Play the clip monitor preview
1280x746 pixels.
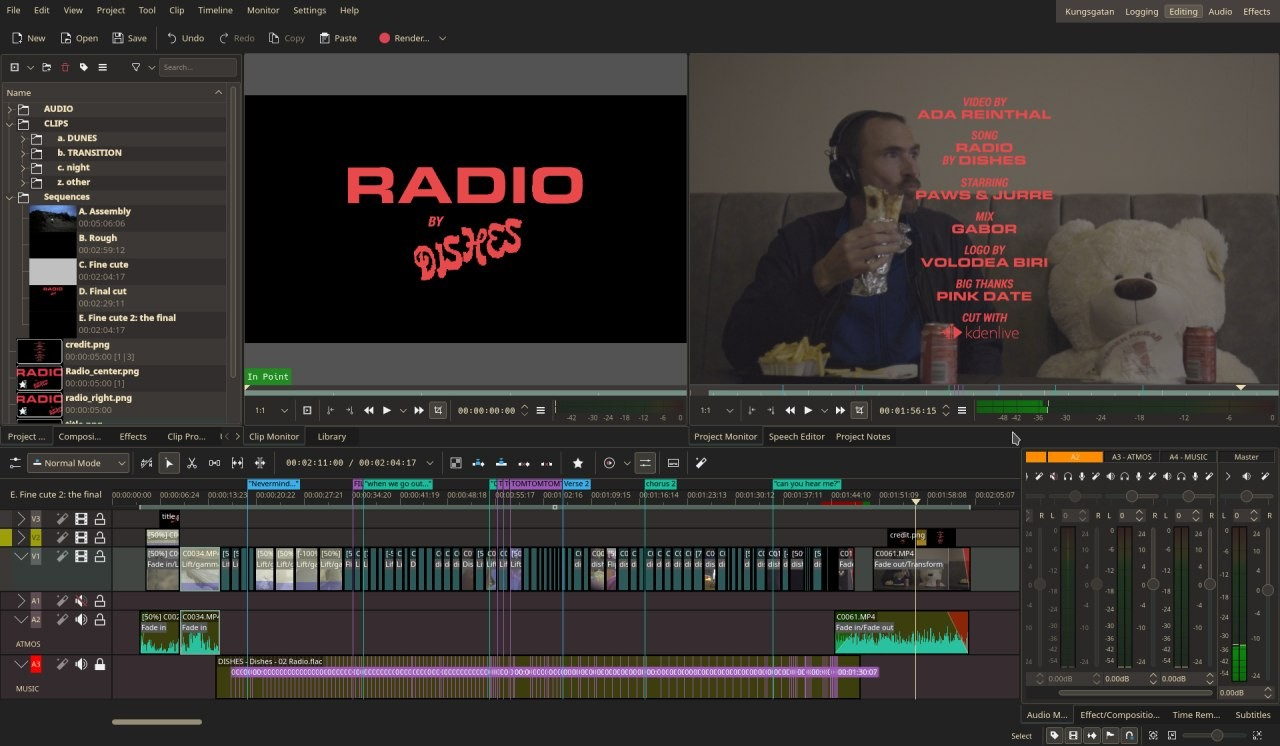click(x=387, y=410)
